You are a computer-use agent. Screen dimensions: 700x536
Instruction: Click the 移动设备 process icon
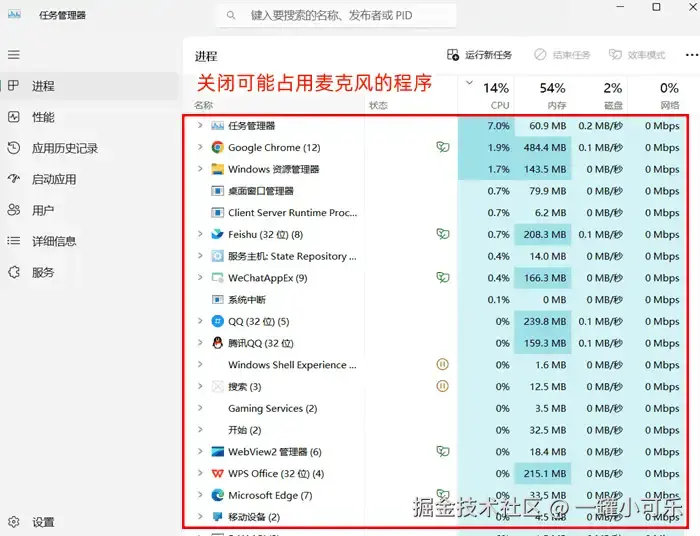pyautogui.click(x=217, y=517)
